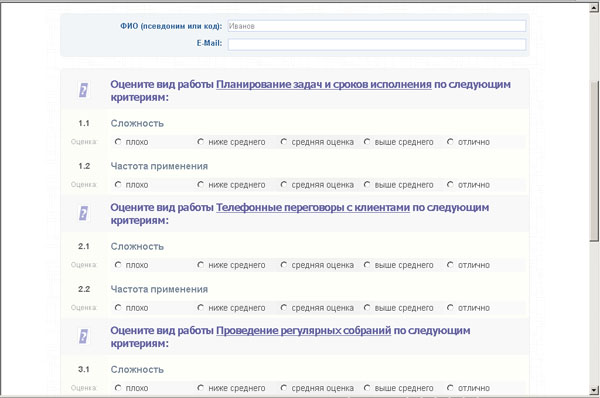Select ниже среднего for question 2.1
Viewport: 600px width, 398px height.
(201, 265)
